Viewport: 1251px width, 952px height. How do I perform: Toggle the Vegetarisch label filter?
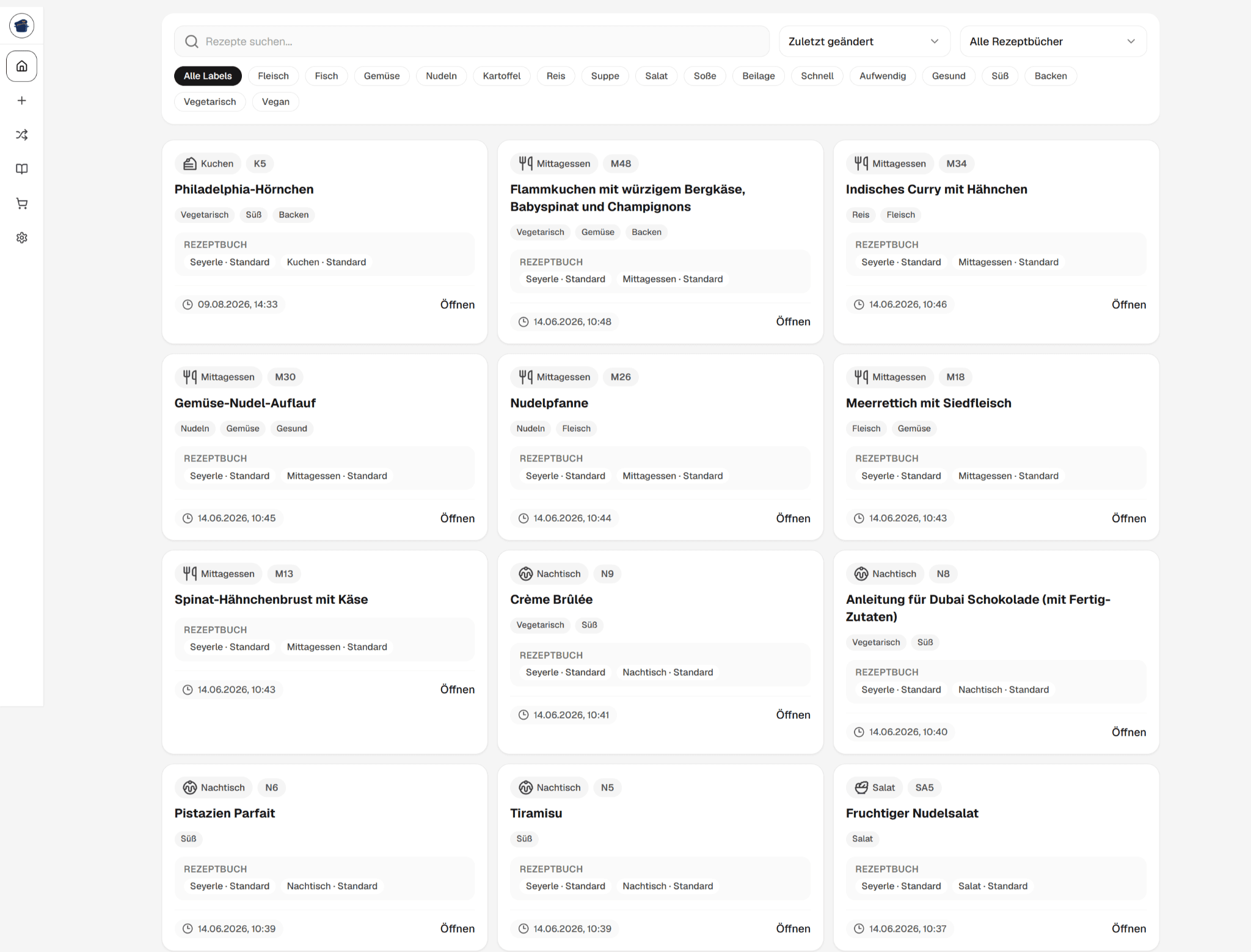click(210, 101)
